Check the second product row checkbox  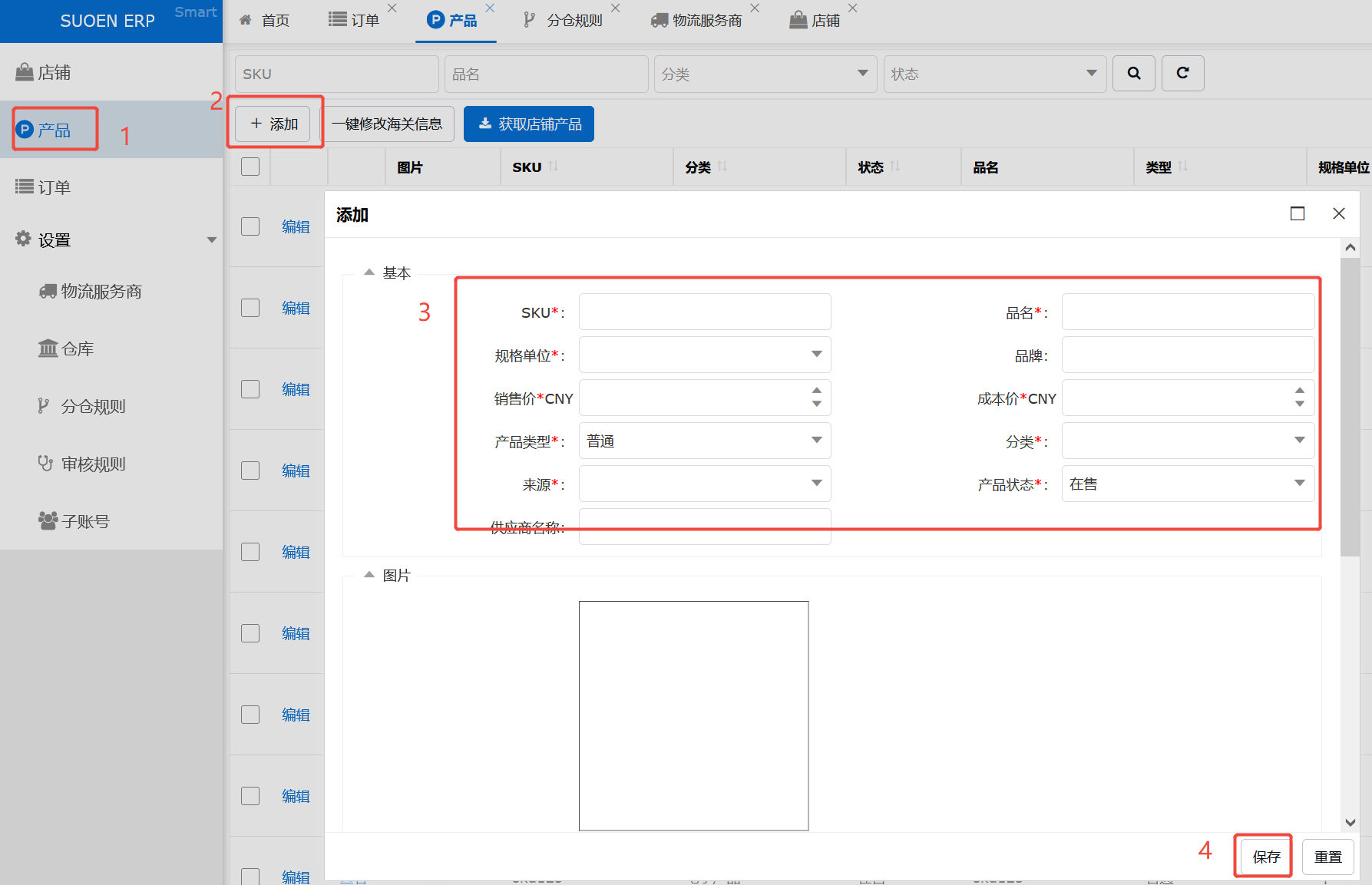click(x=250, y=307)
